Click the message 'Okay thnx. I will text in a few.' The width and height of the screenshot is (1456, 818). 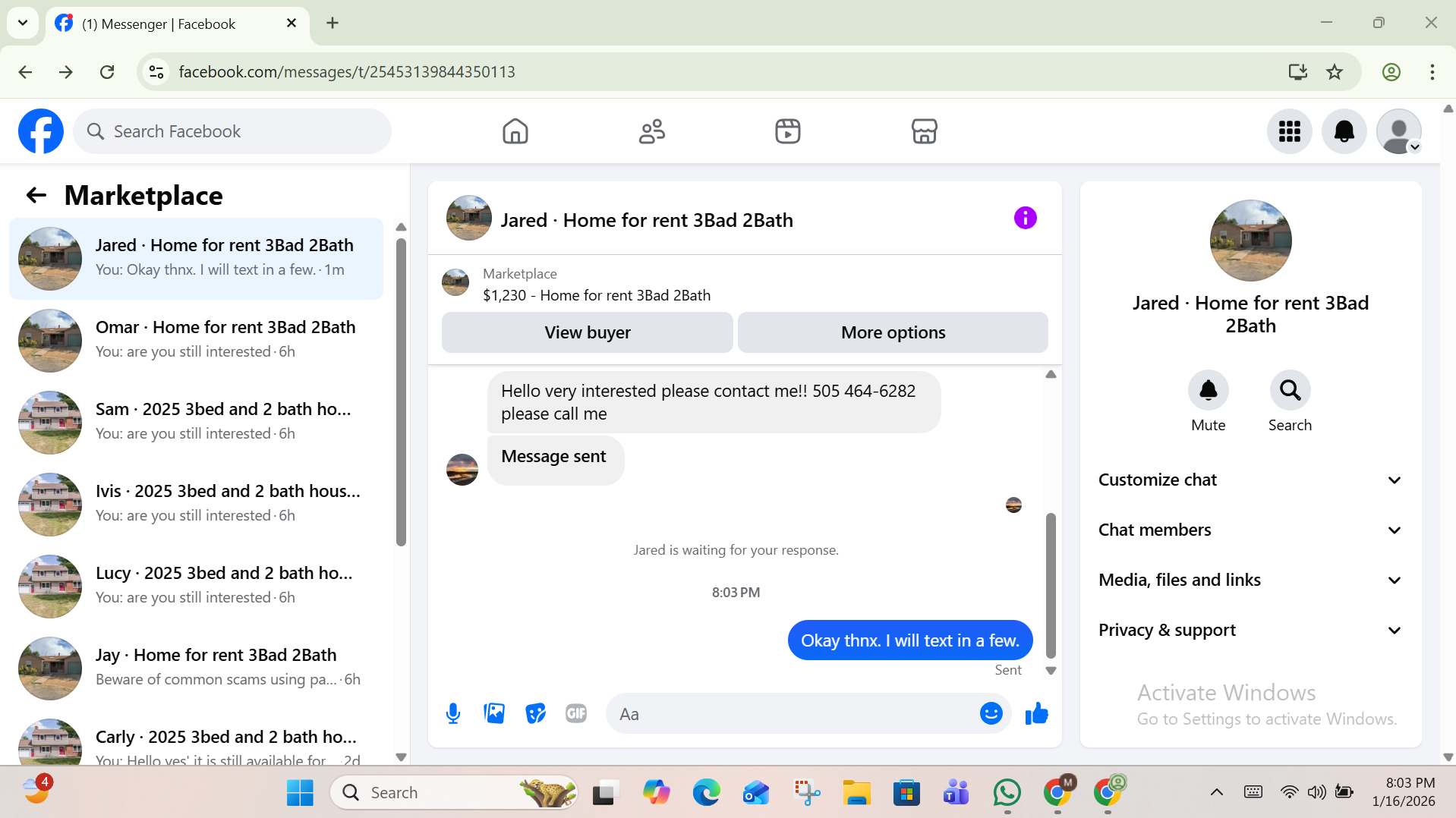(x=910, y=640)
